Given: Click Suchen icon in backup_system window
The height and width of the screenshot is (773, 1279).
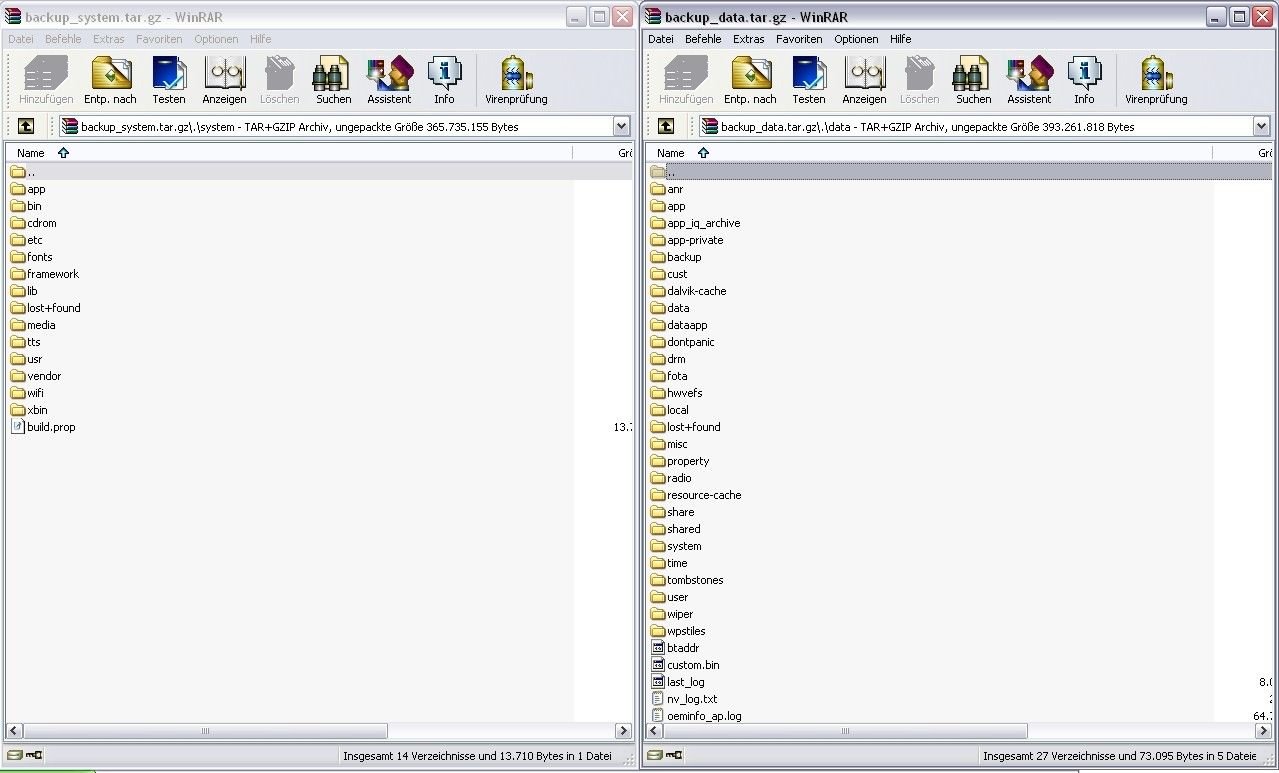Looking at the screenshot, I should click(333, 80).
